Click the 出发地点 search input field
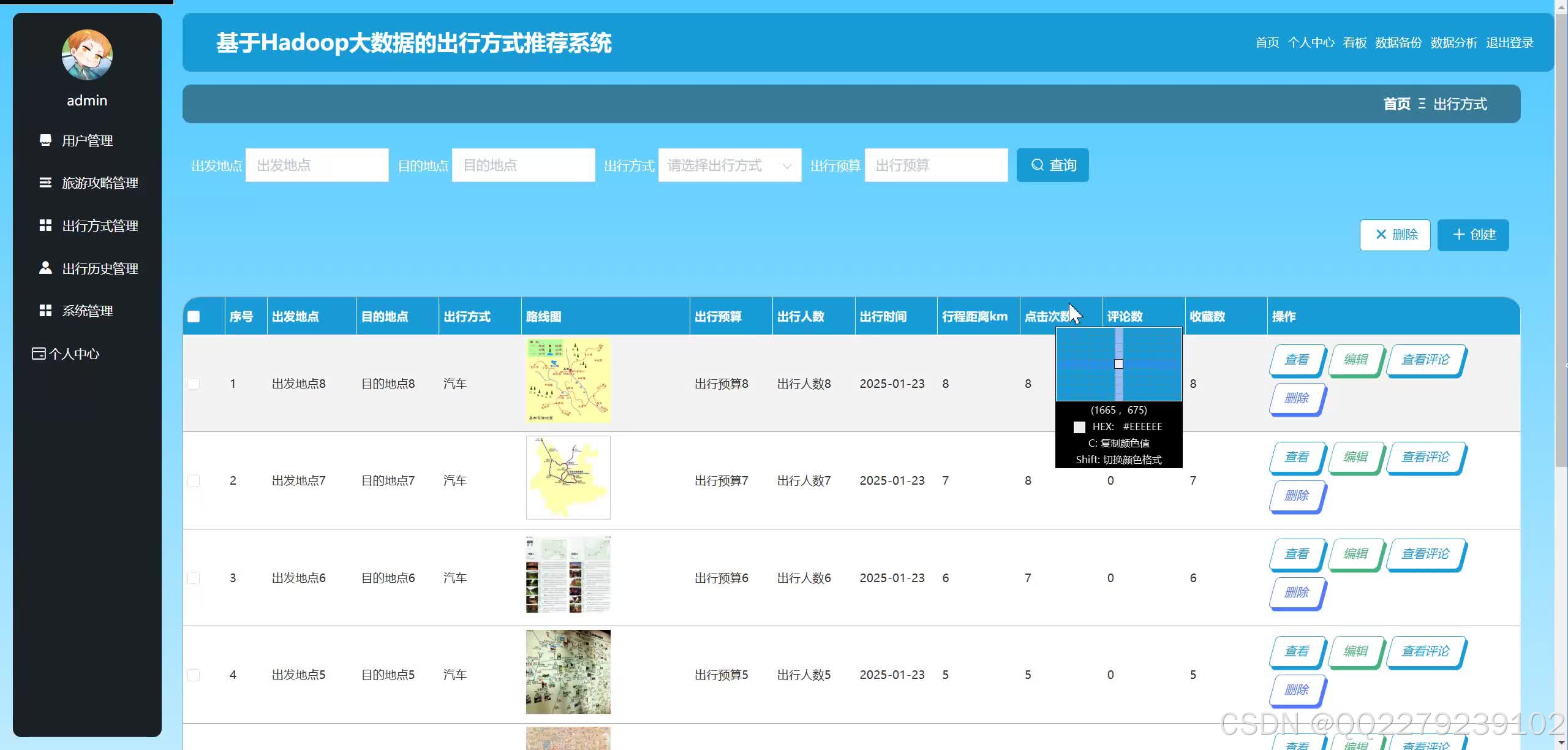This screenshot has height=750, width=1568. pos(317,165)
